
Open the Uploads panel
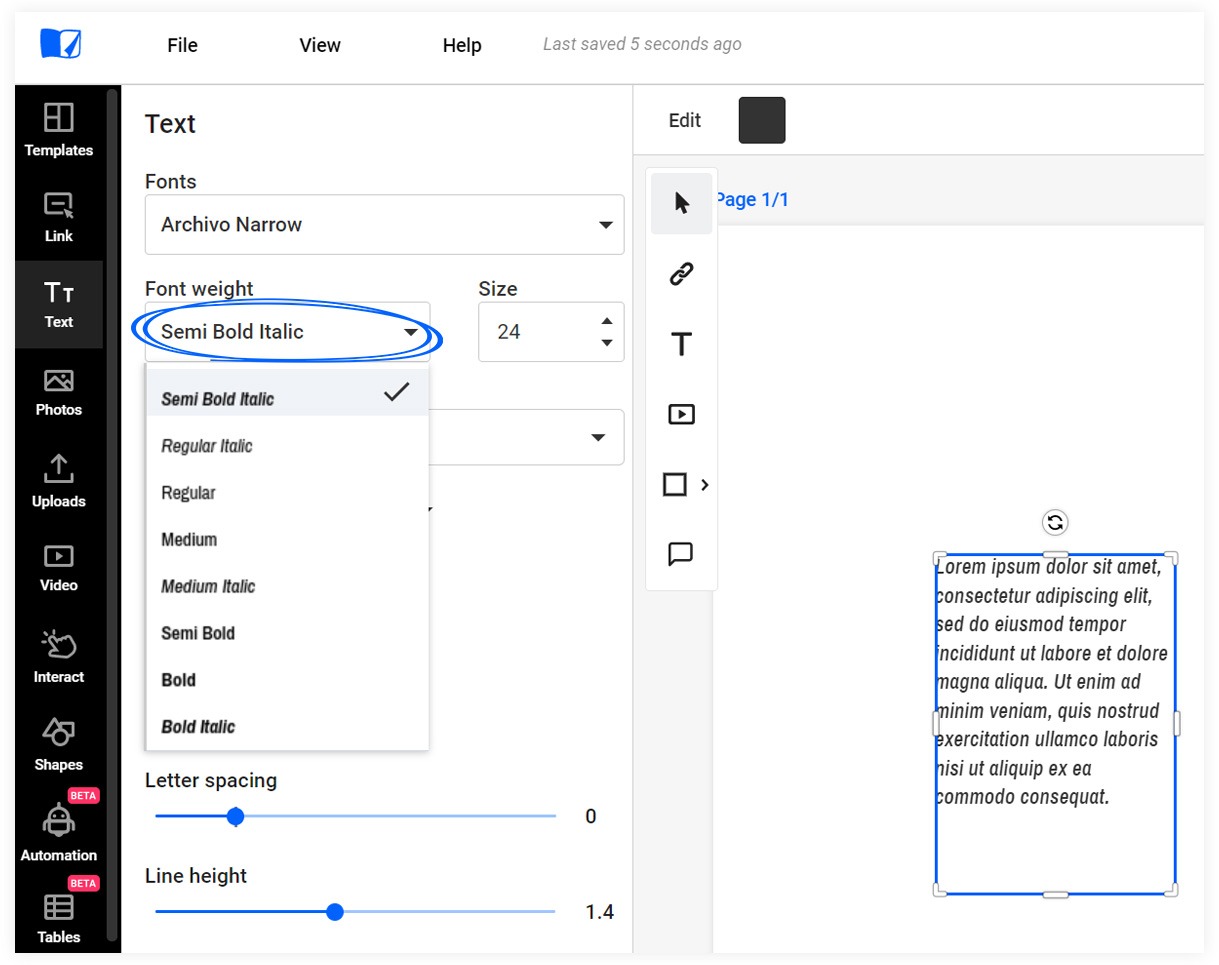point(59,481)
